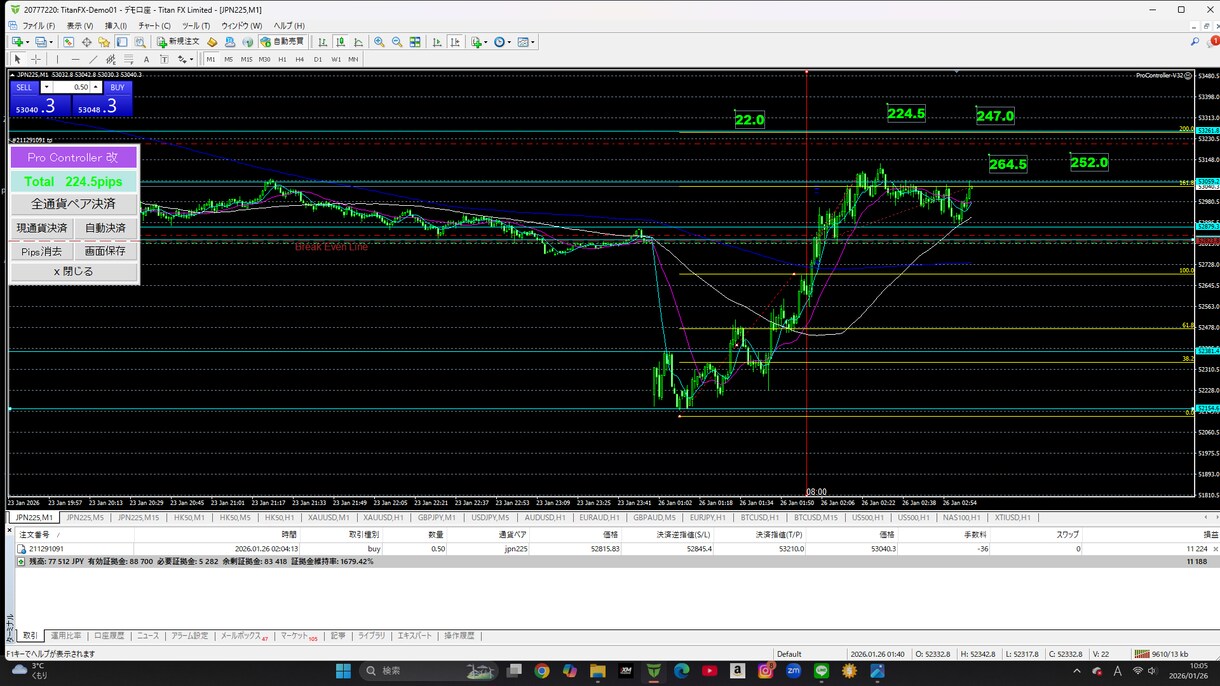Open Google Chrome from the taskbar
Image resolution: width=1220 pixels, height=686 pixels.
542,671
